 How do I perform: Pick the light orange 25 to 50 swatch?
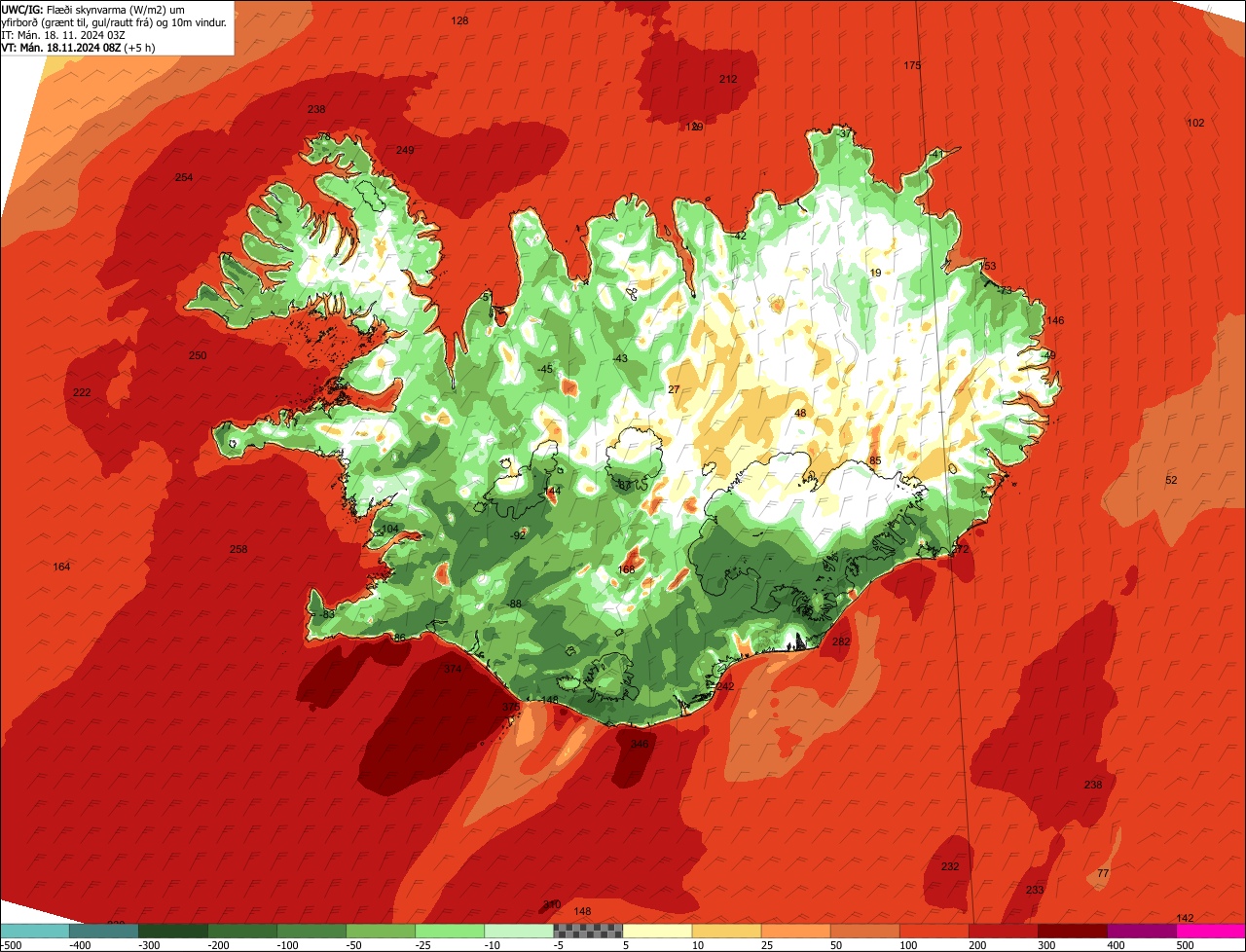tap(794, 931)
